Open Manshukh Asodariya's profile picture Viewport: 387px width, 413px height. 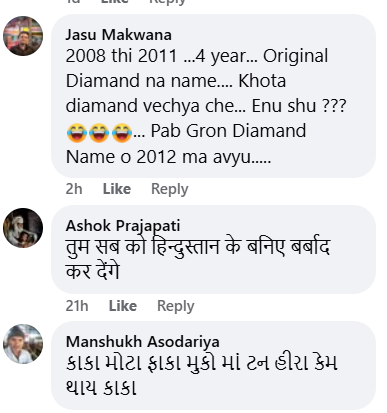tap(23, 344)
